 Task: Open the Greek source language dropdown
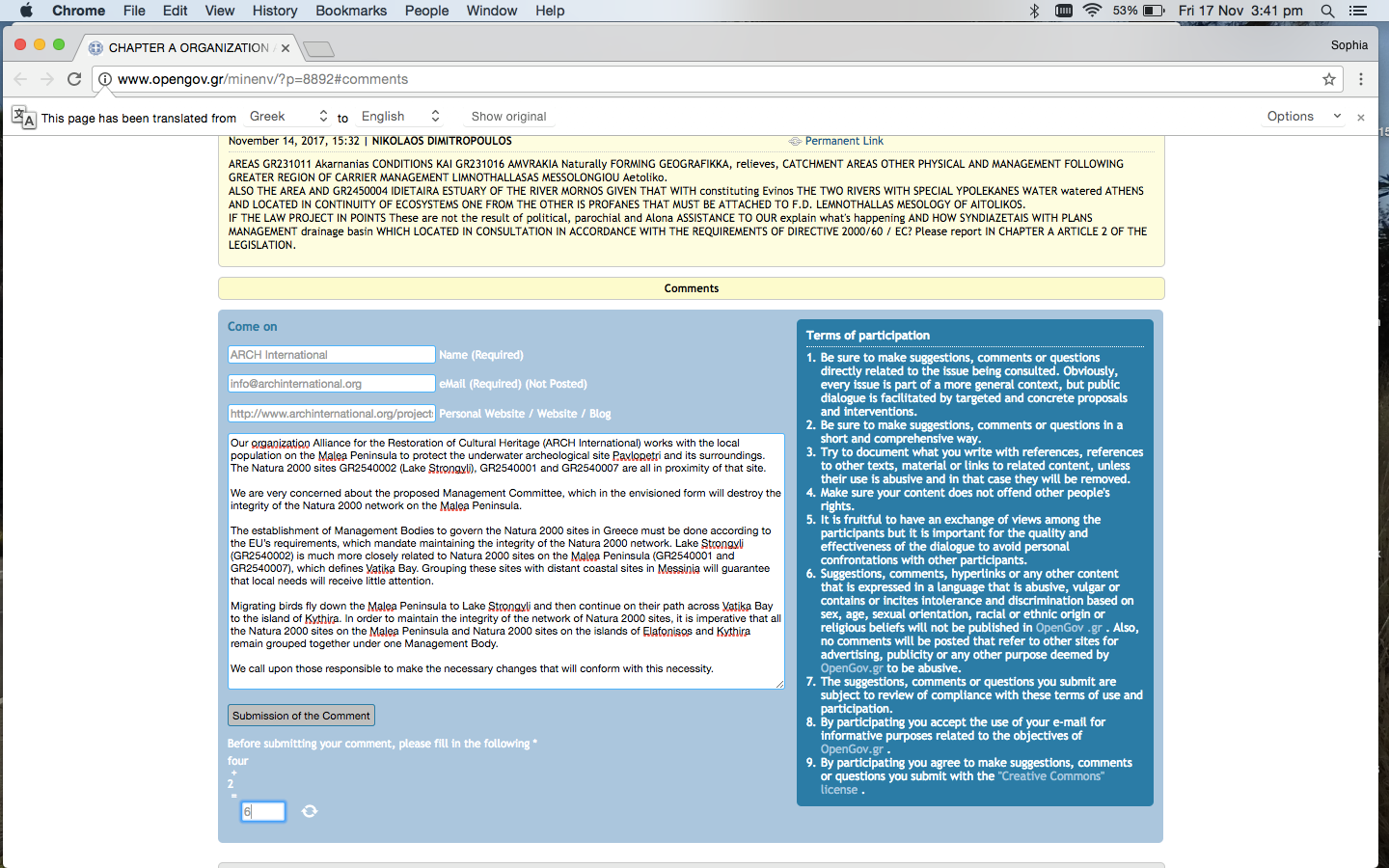coord(287,117)
